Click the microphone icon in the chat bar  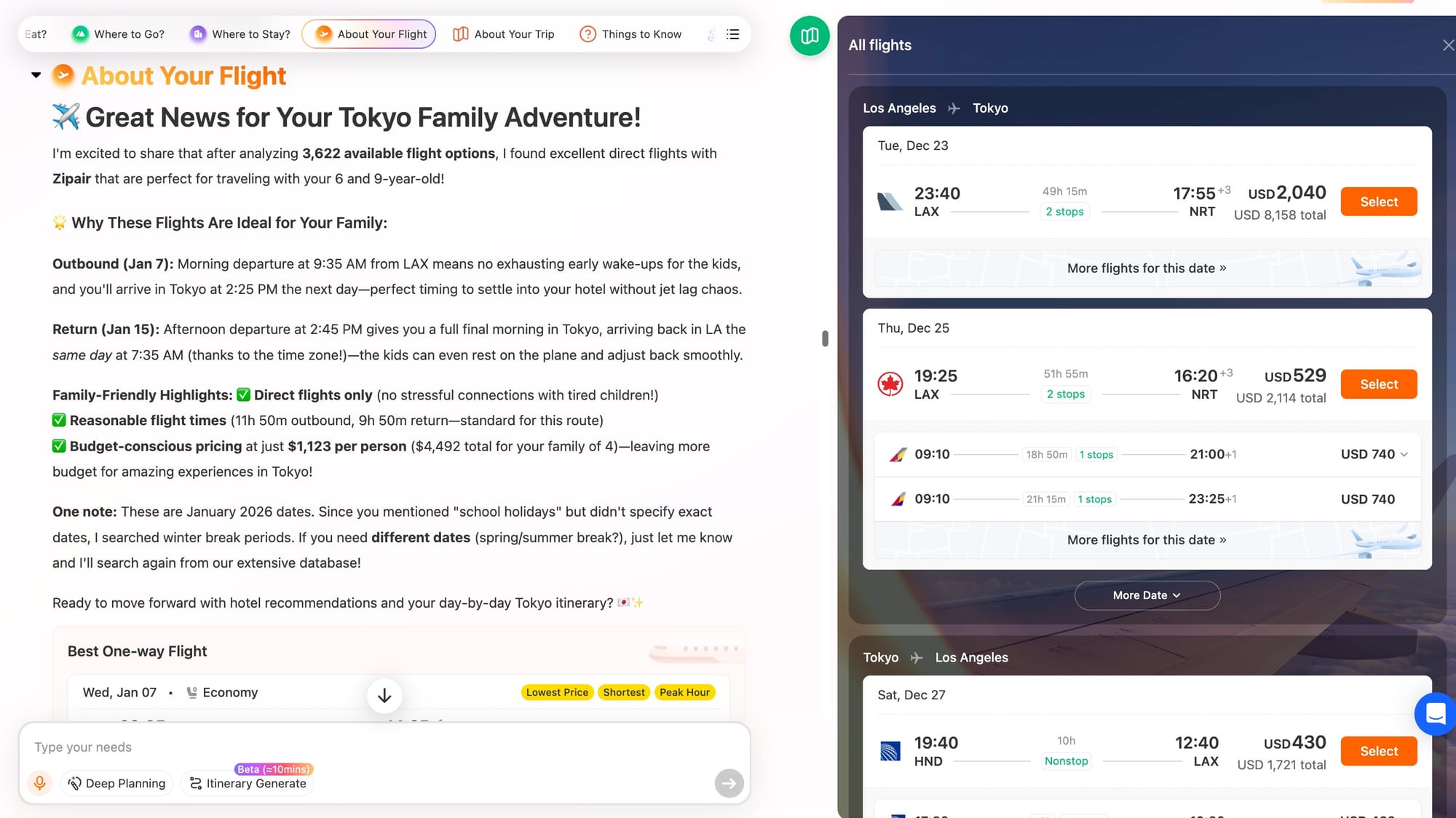[40, 783]
